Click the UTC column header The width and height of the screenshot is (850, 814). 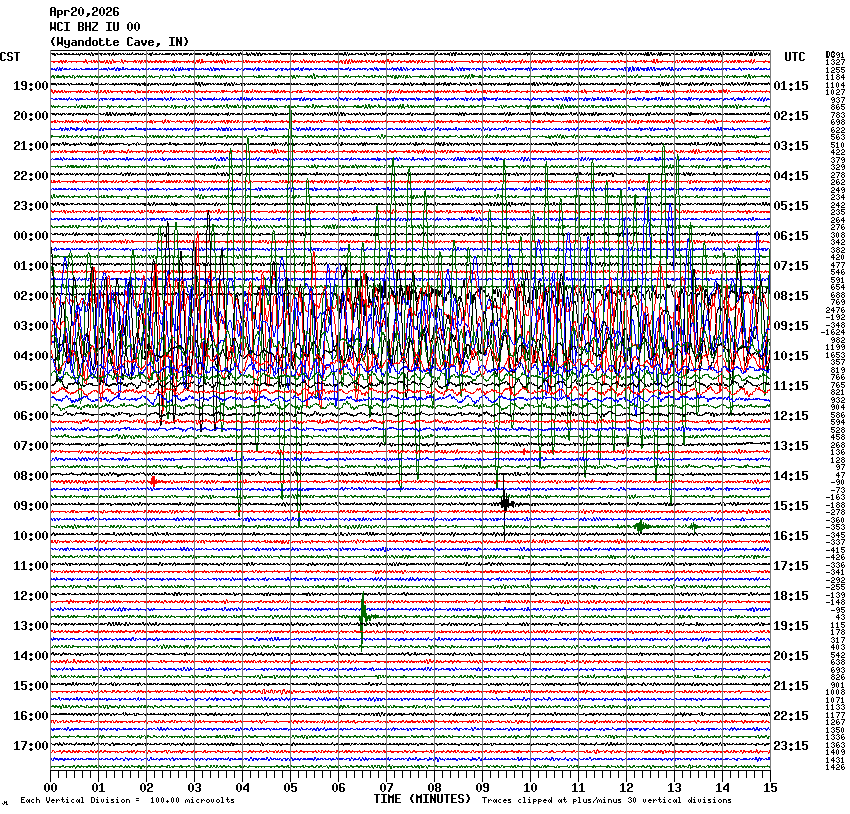pyautogui.click(x=795, y=57)
